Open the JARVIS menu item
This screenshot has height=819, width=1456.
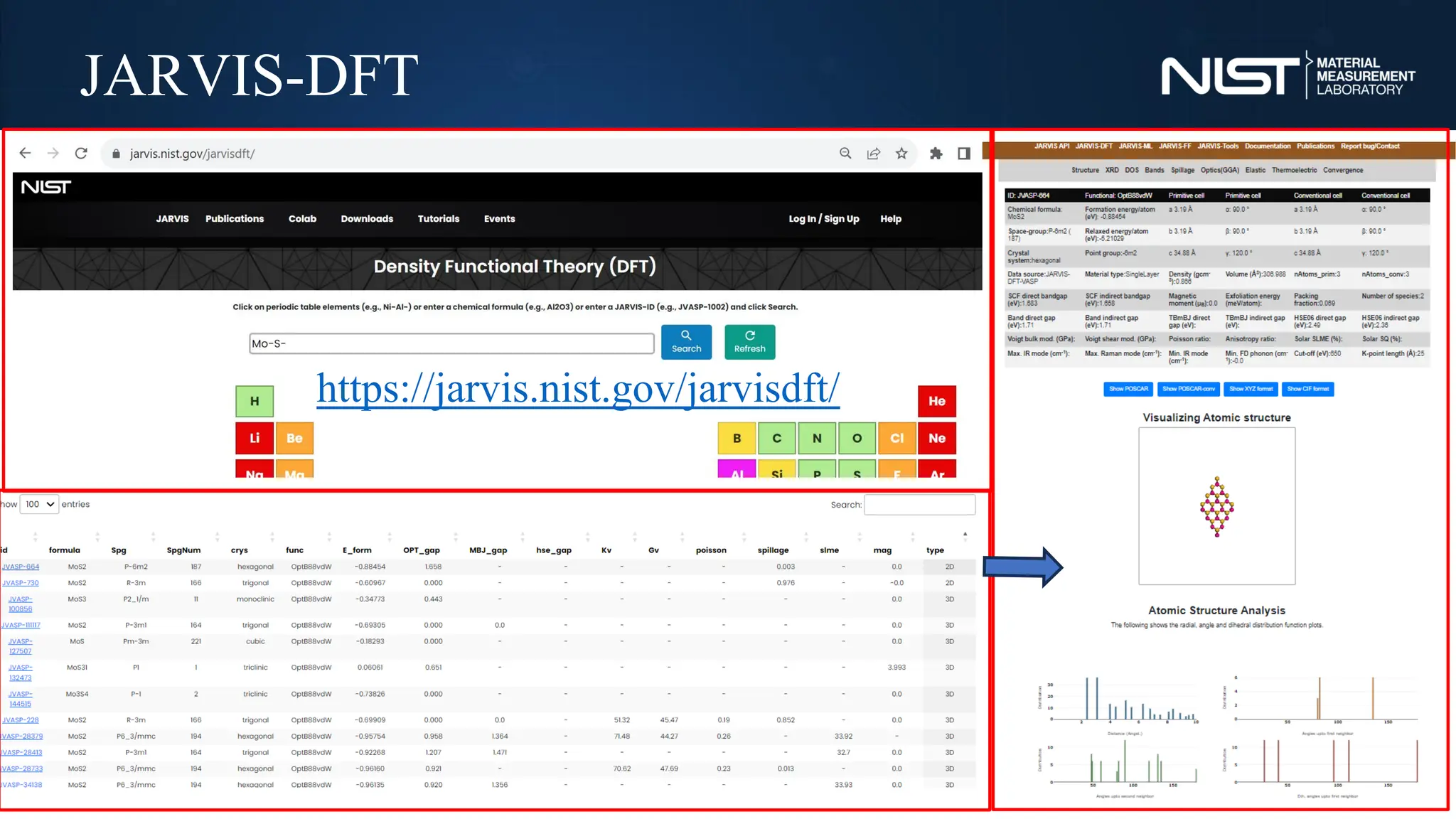point(173,218)
